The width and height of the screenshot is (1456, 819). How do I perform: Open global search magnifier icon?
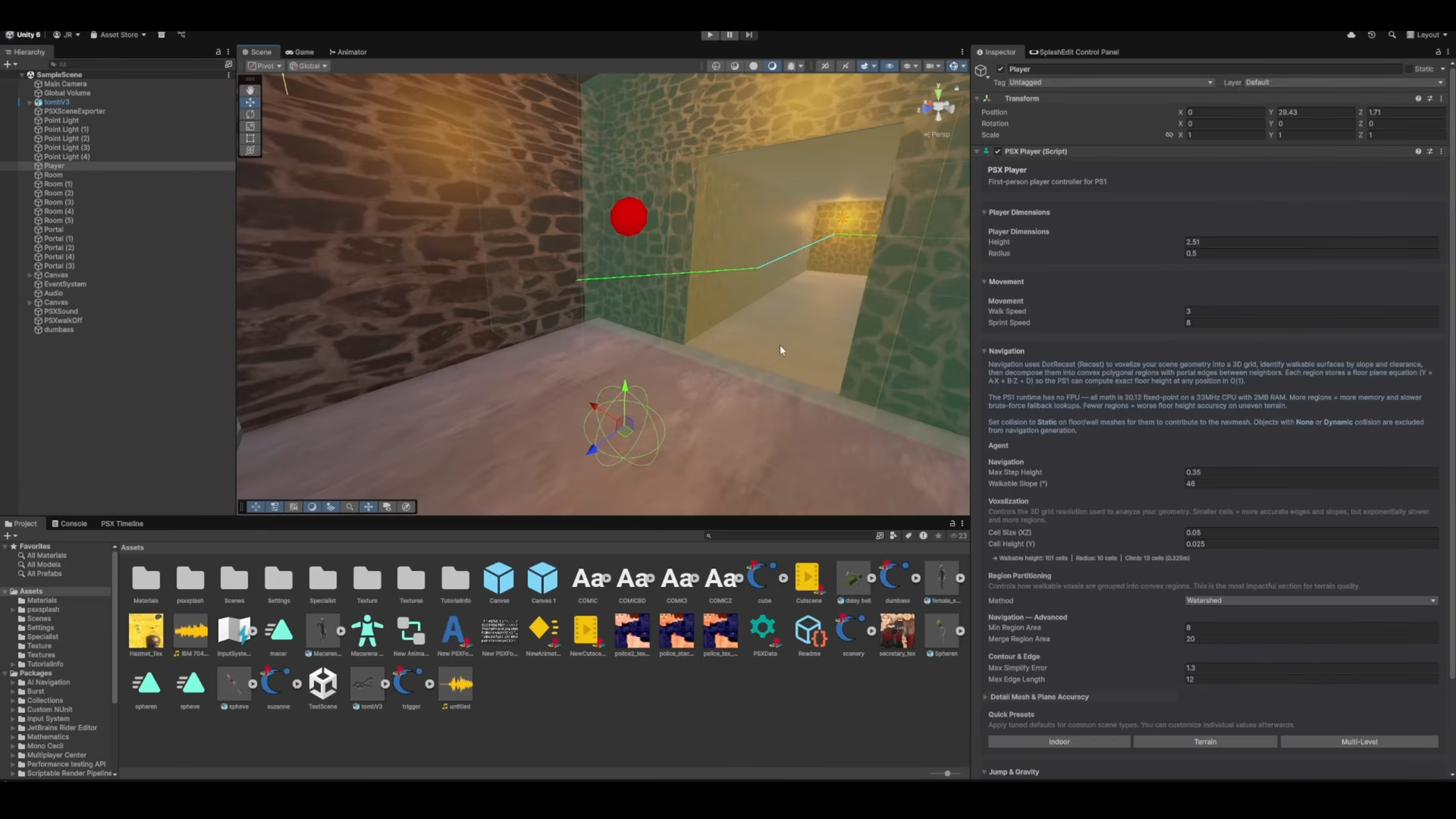pyautogui.click(x=1392, y=35)
